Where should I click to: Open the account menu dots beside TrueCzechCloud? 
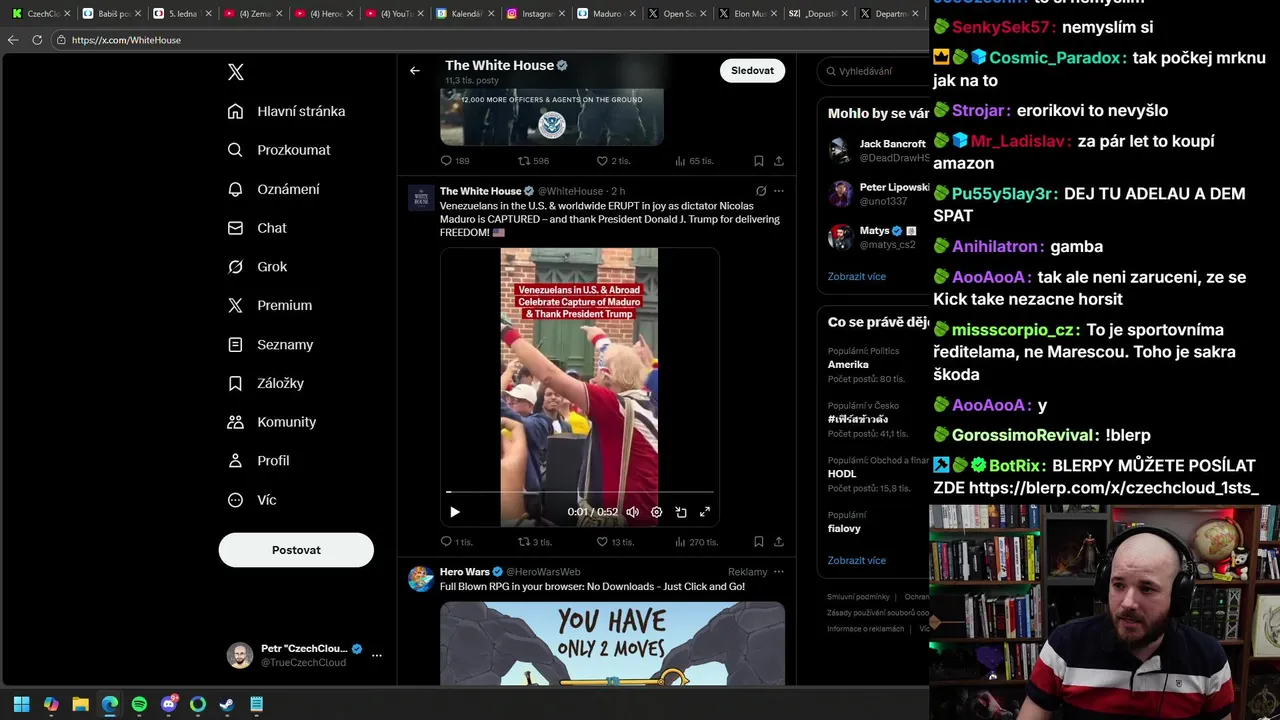click(377, 656)
